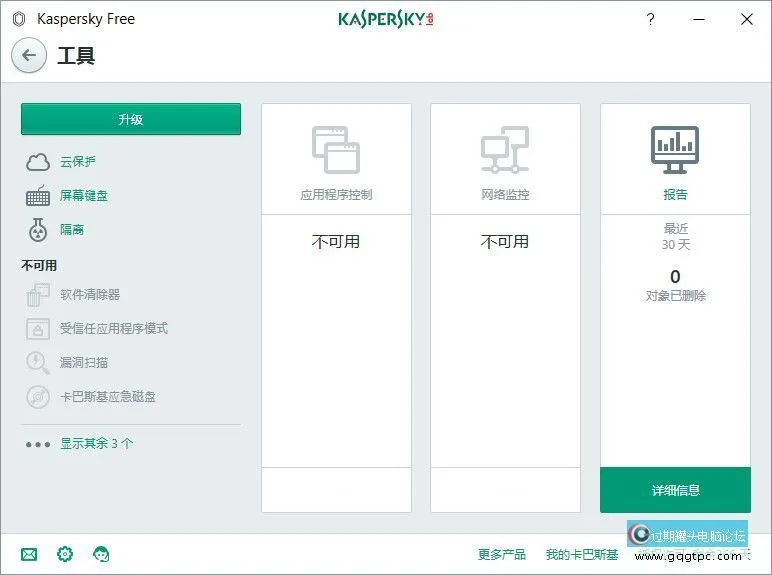772x575 pixels.
Task: Open the support agent icon
Action: [101, 554]
